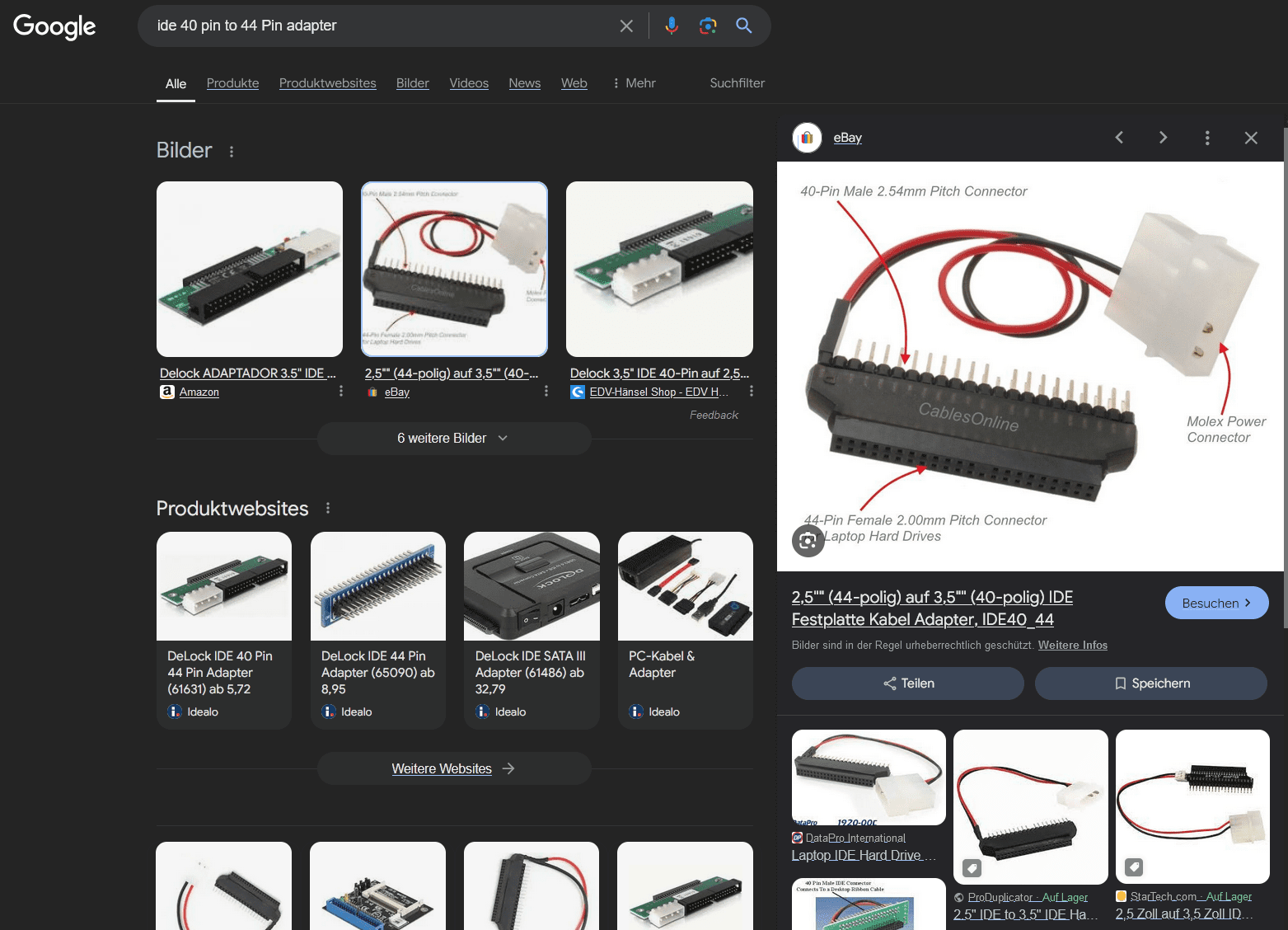Open Google Lens image search icon
This screenshot has width=1288, height=930.
(708, 26)
